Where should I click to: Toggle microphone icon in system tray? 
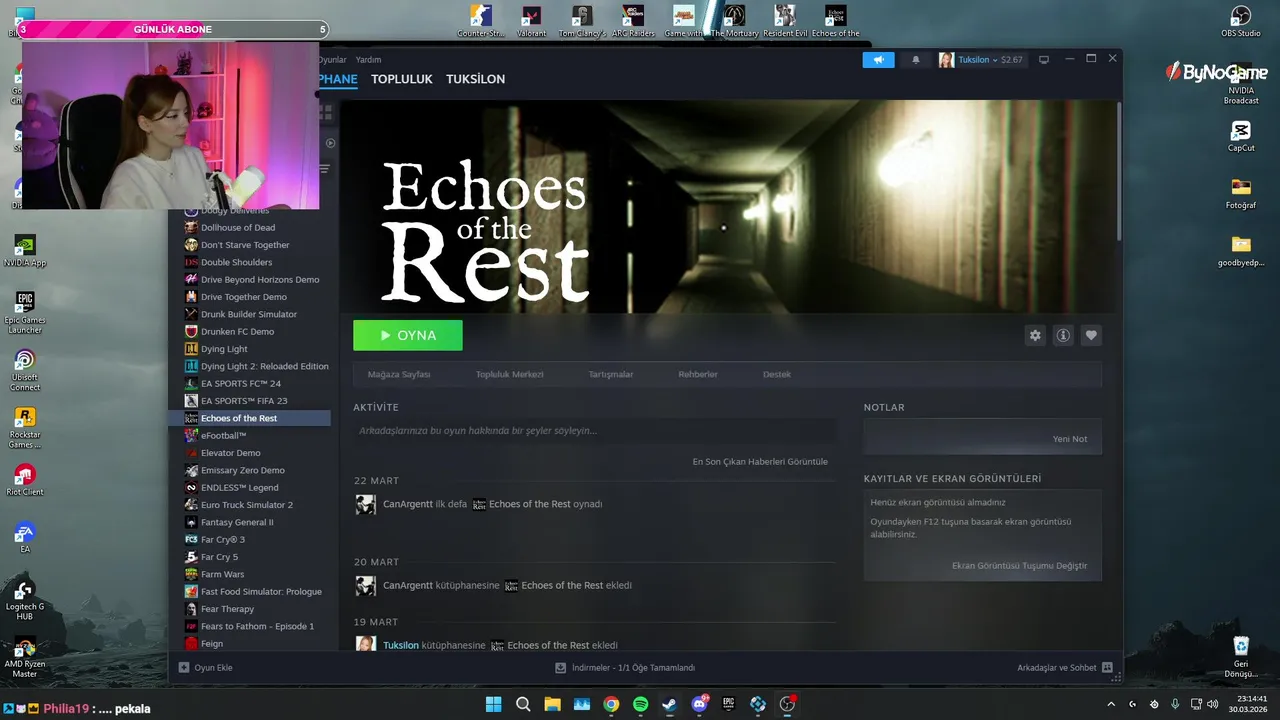tap(1175, 704)
